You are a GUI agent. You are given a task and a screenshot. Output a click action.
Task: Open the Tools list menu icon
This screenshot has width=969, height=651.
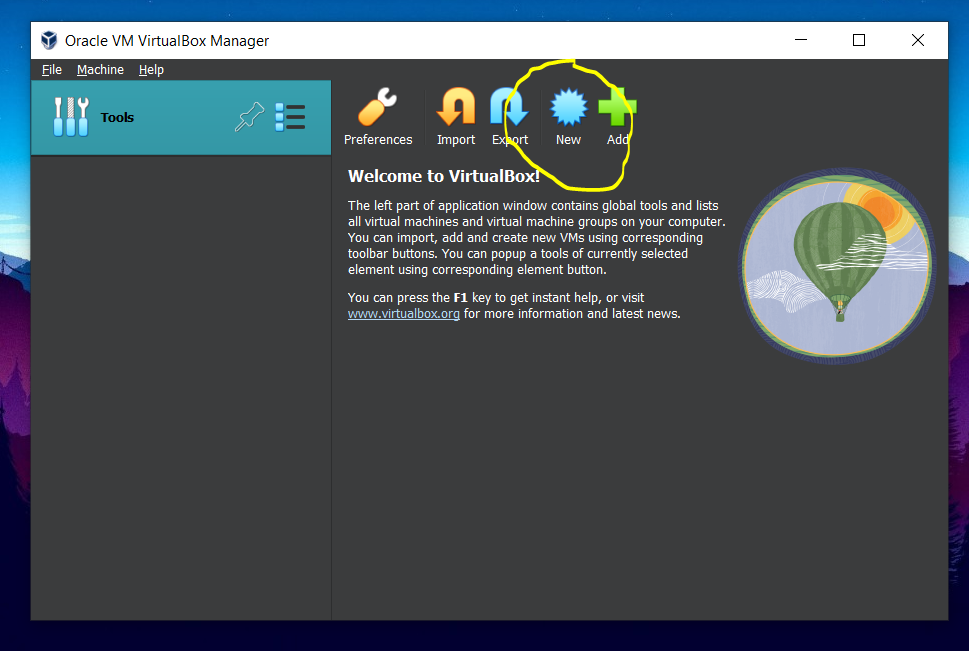(290, 118)
